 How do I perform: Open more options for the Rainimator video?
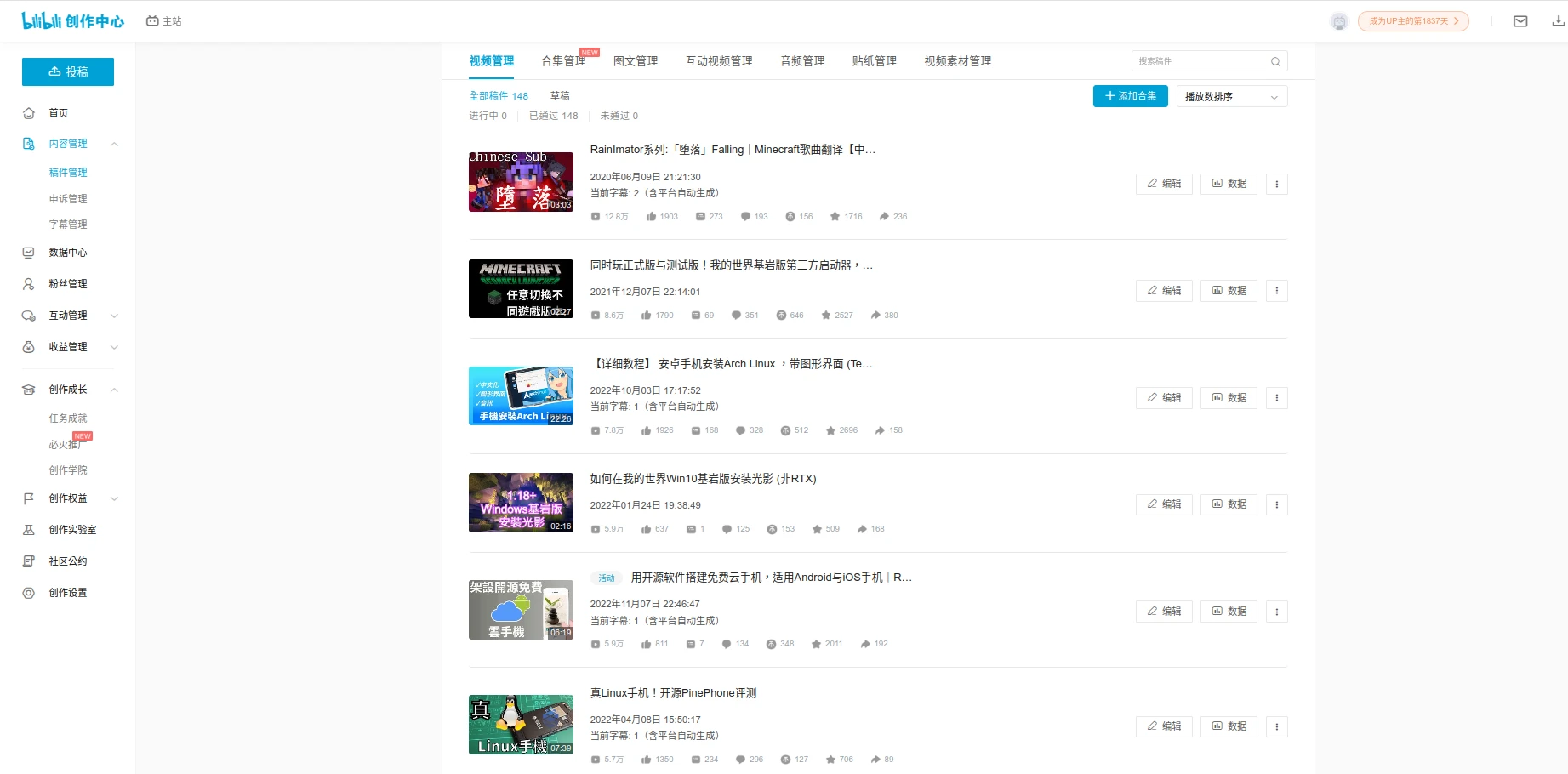pyautogui.click(x=1276, y=184)
